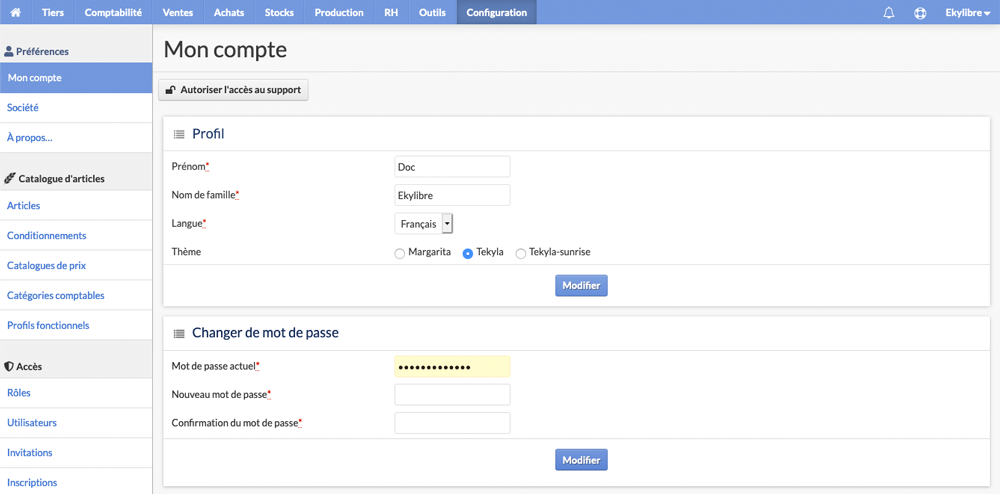Click the Nom de famille field
Screen dimensions: 1000x494
pos(452,195)
